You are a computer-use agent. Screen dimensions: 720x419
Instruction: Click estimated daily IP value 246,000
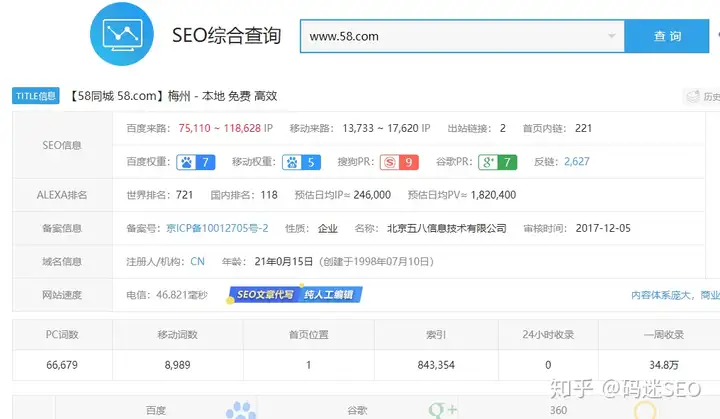[x=372, y=195]
